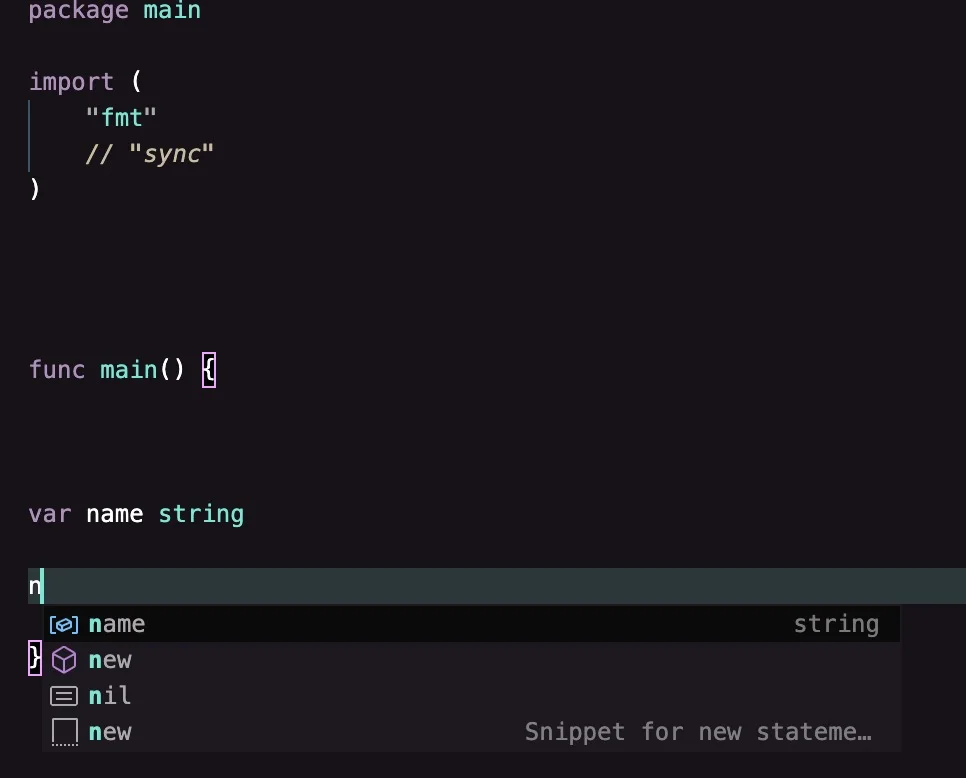The height and width of the screenshot is (778, 966).
Task: Click the highlighted opening brace of main
Action: point(209,370)
